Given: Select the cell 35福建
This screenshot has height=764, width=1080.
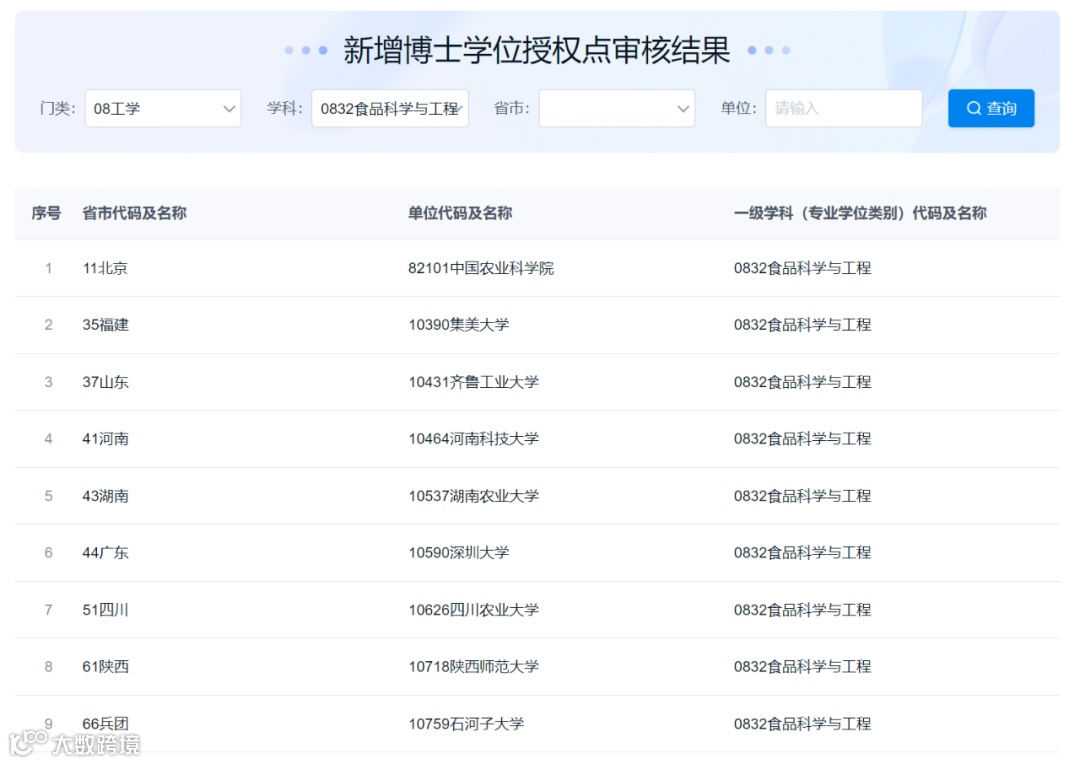Looking at the screenshot, I should [x=105, y=324].
